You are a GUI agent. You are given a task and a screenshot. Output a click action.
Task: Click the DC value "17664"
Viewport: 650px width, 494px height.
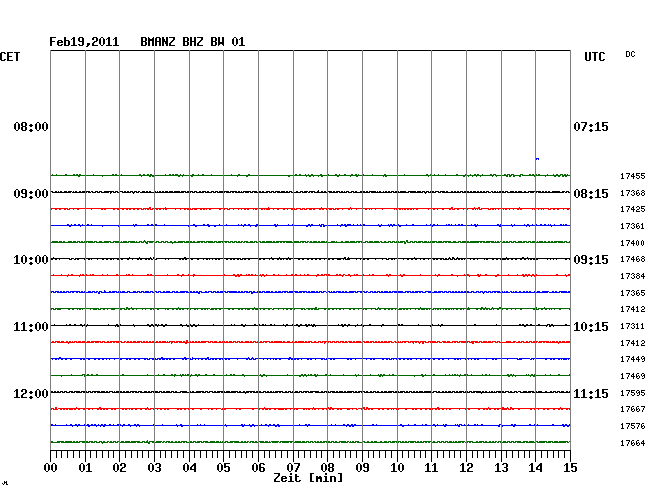[x=633, y=443]
